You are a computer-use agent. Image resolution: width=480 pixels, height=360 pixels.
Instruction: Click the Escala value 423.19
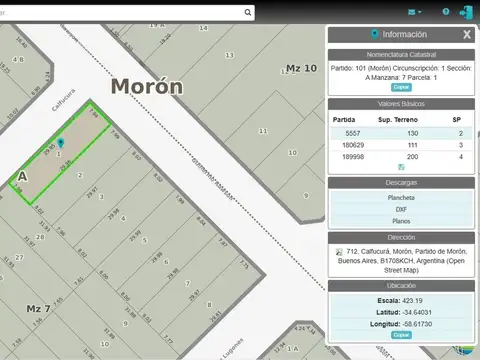click(x=412, y=301)
